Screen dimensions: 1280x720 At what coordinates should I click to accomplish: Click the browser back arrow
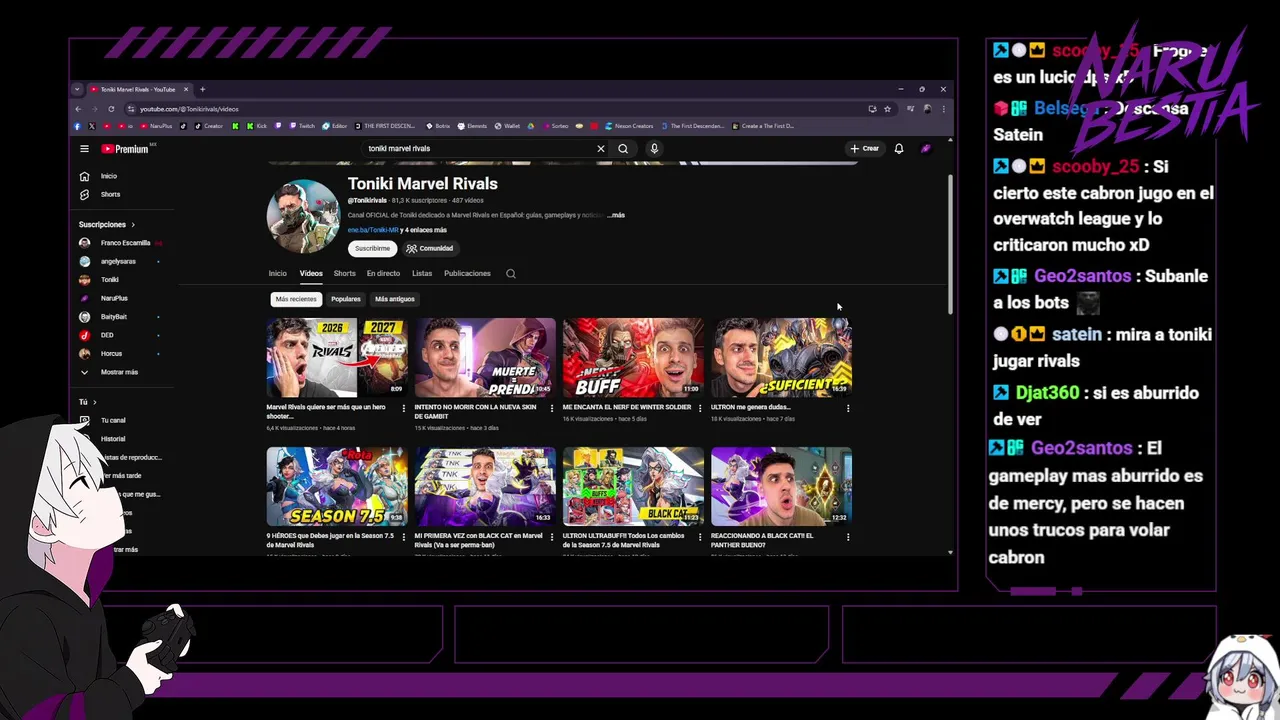point(78,108)
